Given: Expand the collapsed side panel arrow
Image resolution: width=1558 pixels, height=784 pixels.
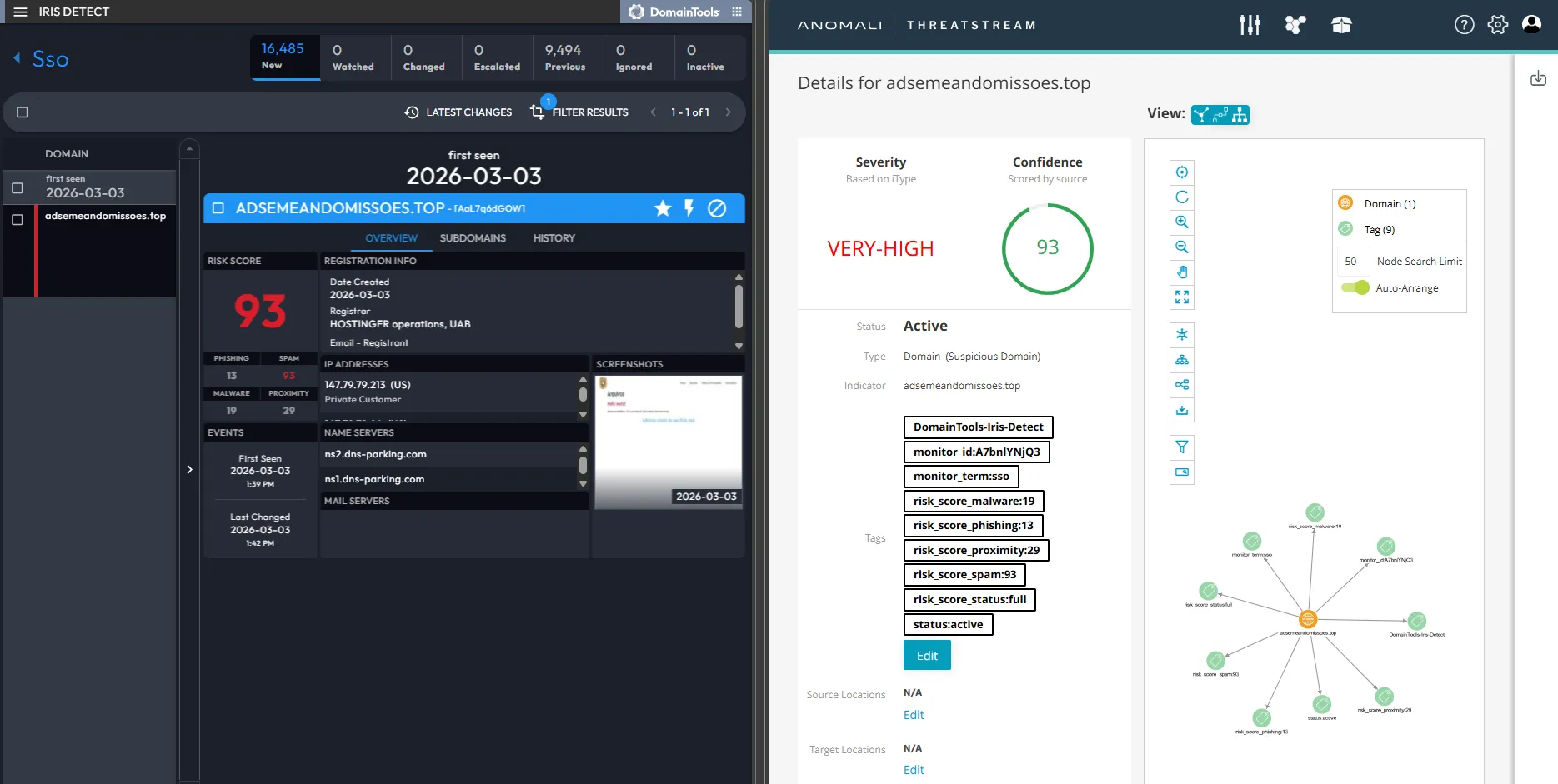Looking at the screenshot, I should 190,470.
